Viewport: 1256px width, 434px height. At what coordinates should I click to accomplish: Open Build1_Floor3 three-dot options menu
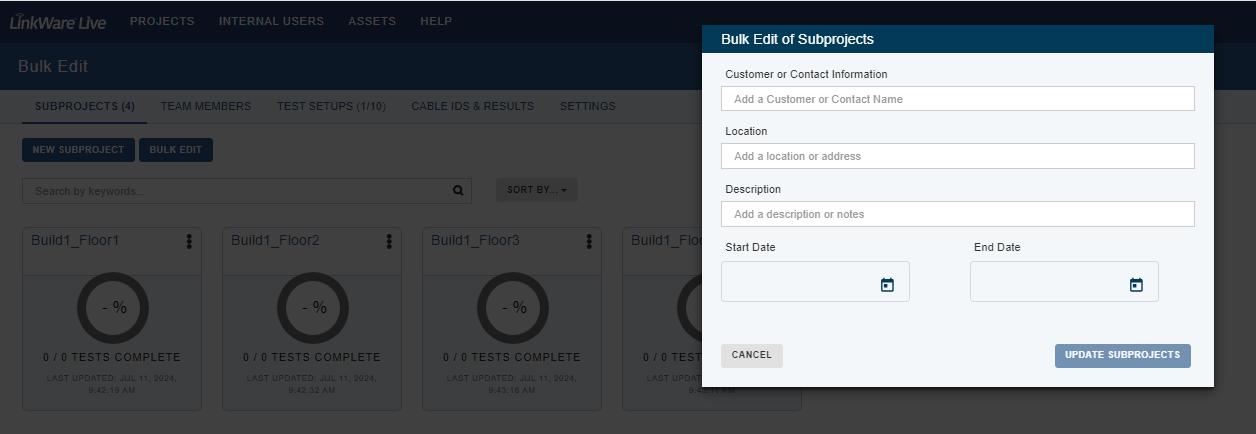(589, 241)
